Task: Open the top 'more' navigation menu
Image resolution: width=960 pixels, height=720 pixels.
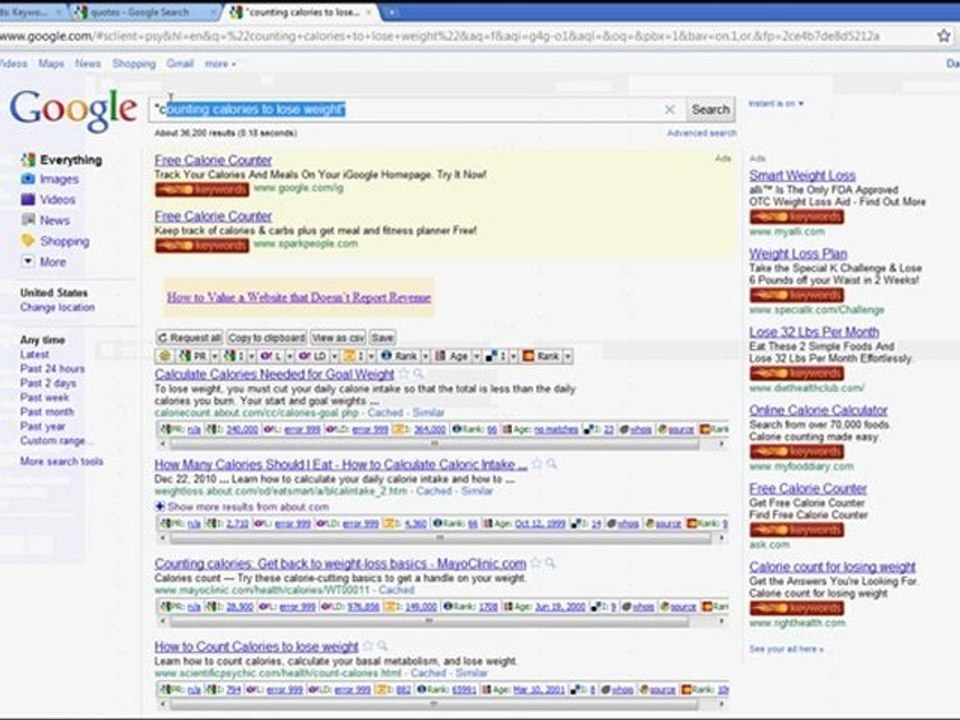Action: (220, 64)
